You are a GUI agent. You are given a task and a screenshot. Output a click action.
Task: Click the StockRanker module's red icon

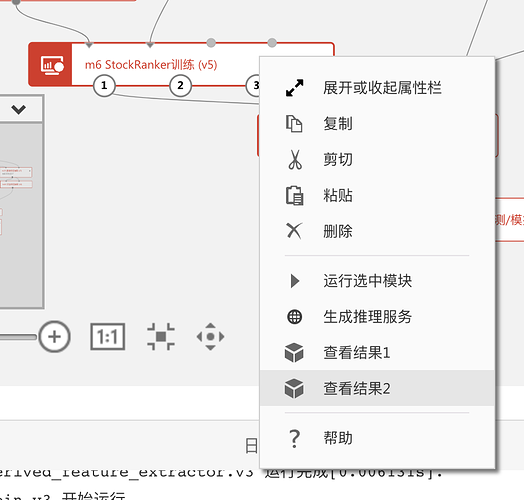pyautogui.click(x=50, y=65)
